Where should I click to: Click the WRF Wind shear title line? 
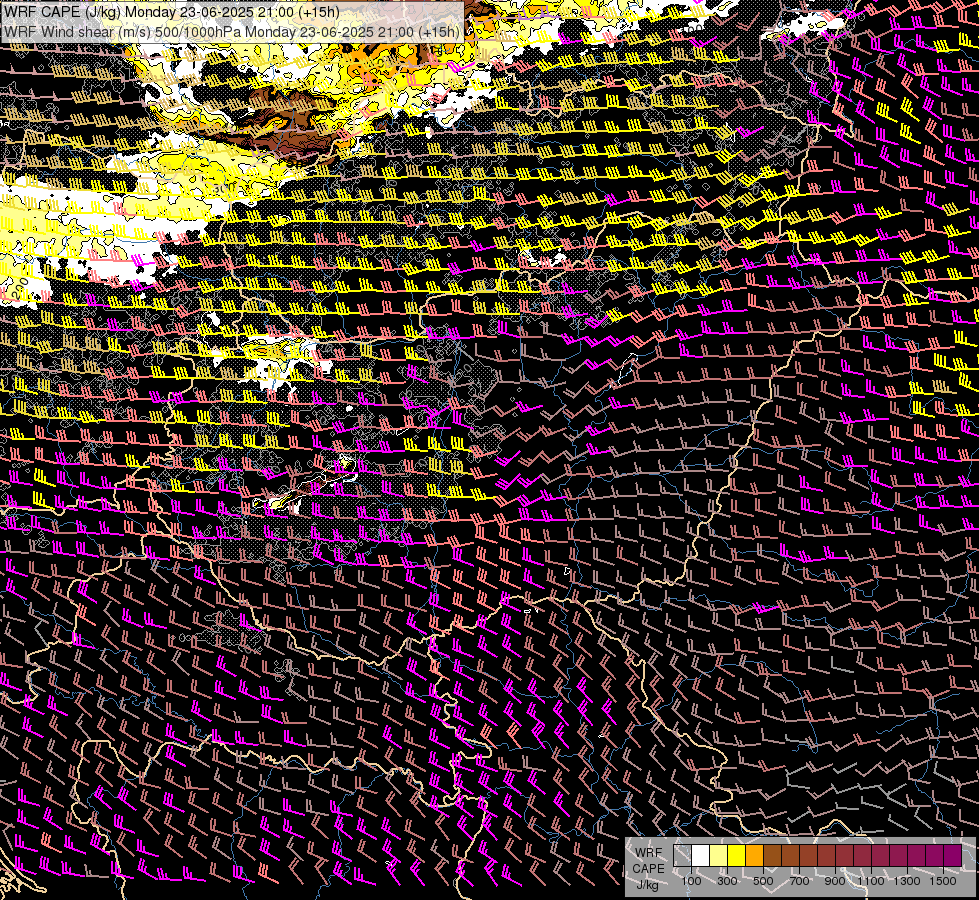pyautogui.click(x=232, y=31)
